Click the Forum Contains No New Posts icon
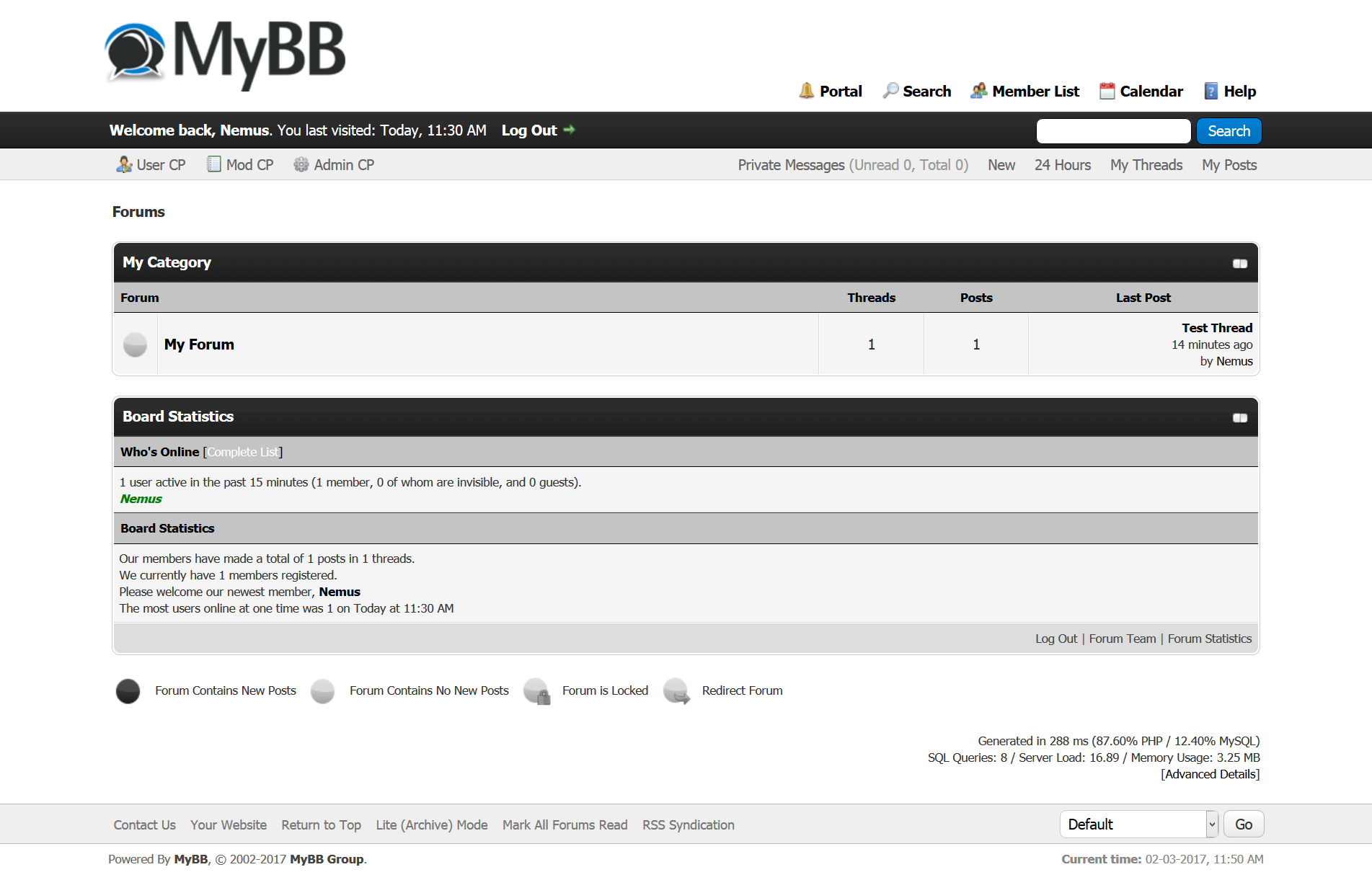The image size is (1372, 880). [x=323, y=691]
